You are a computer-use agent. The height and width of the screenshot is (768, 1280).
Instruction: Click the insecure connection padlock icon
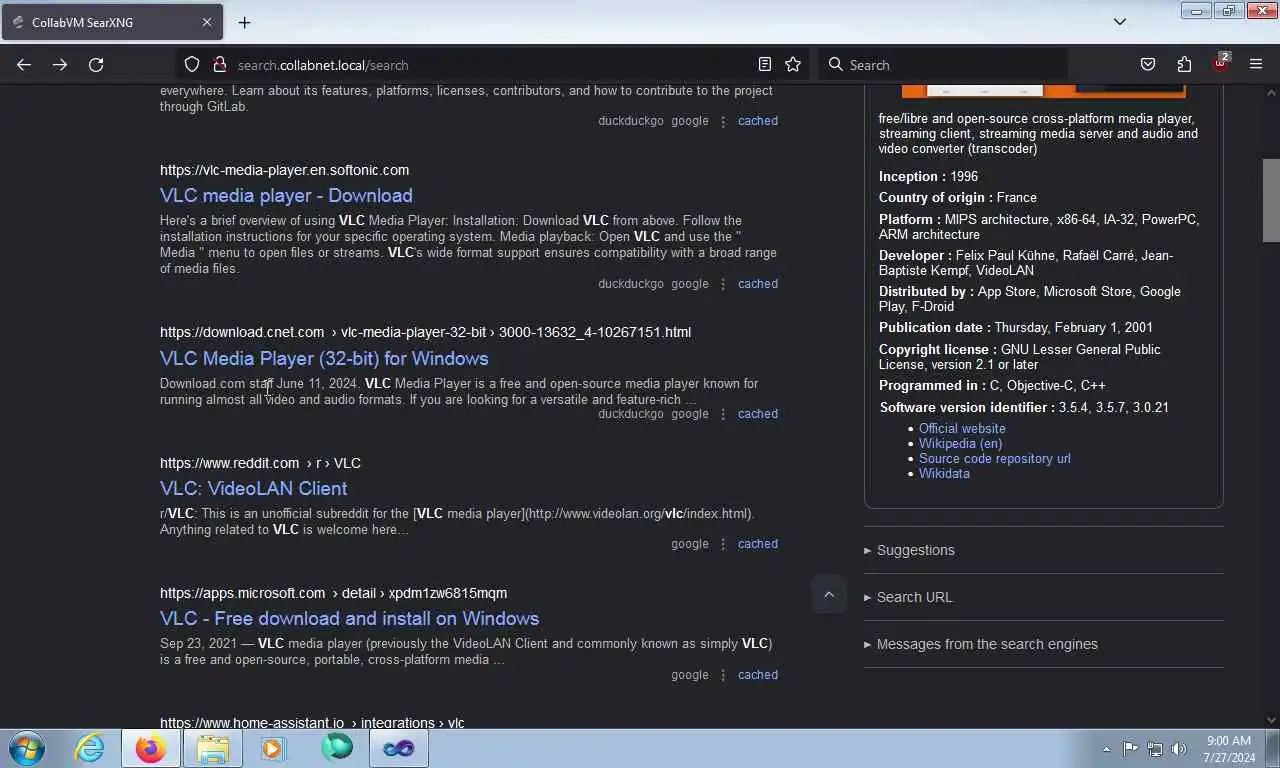click(x=220, y=65)
